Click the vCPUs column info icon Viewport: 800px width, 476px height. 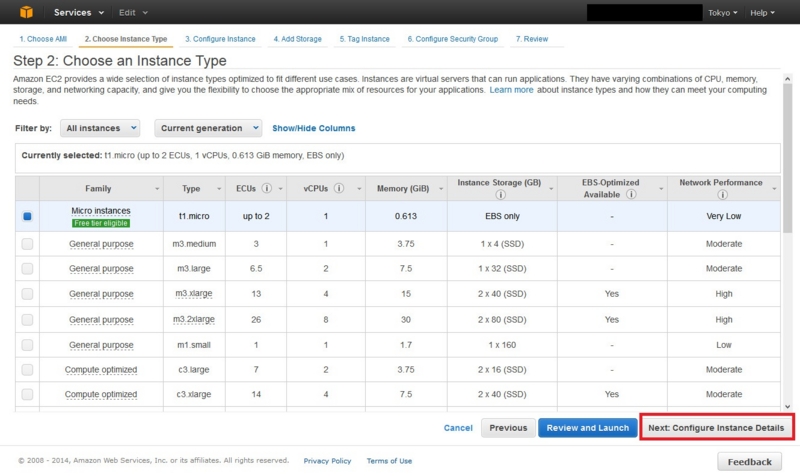tap(339, 188)
